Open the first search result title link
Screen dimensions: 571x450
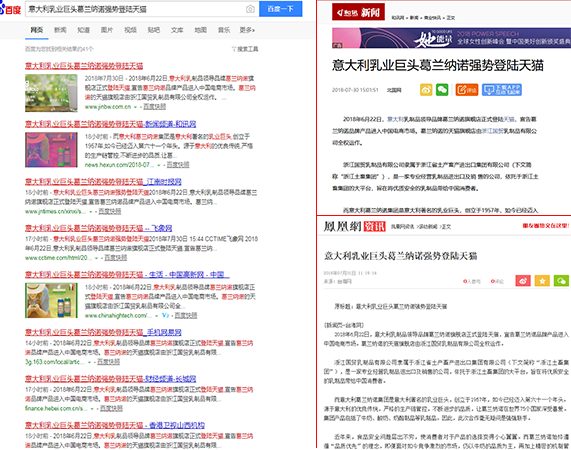point(84,66)
